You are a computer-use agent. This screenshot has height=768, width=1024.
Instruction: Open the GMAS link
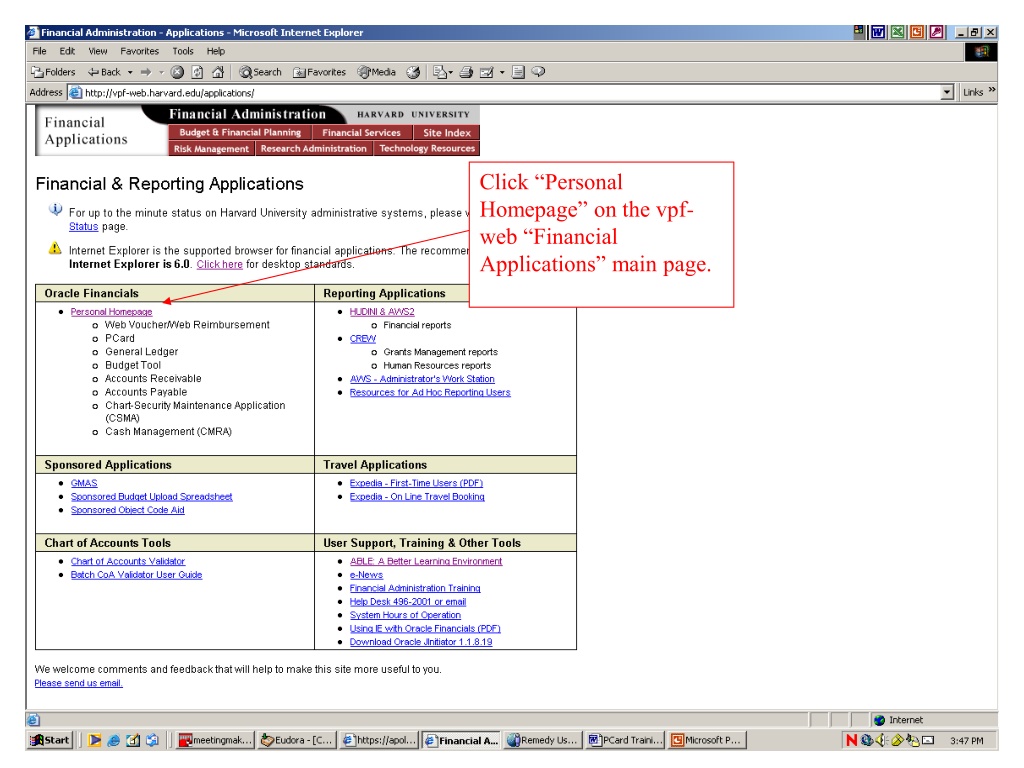tap(84, 483)
